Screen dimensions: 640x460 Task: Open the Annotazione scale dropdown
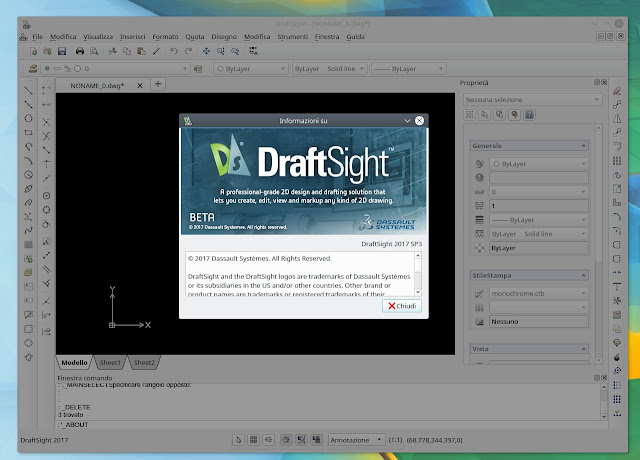pos(356,440)
